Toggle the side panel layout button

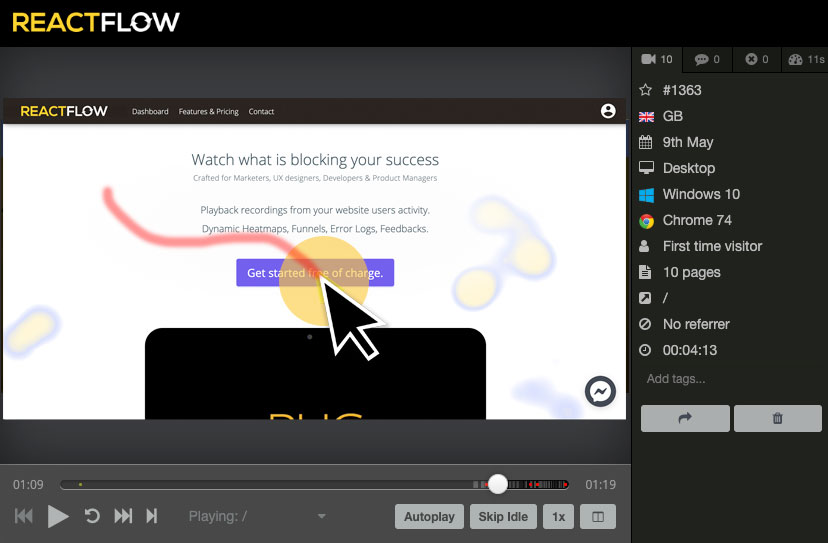point(598,517)
